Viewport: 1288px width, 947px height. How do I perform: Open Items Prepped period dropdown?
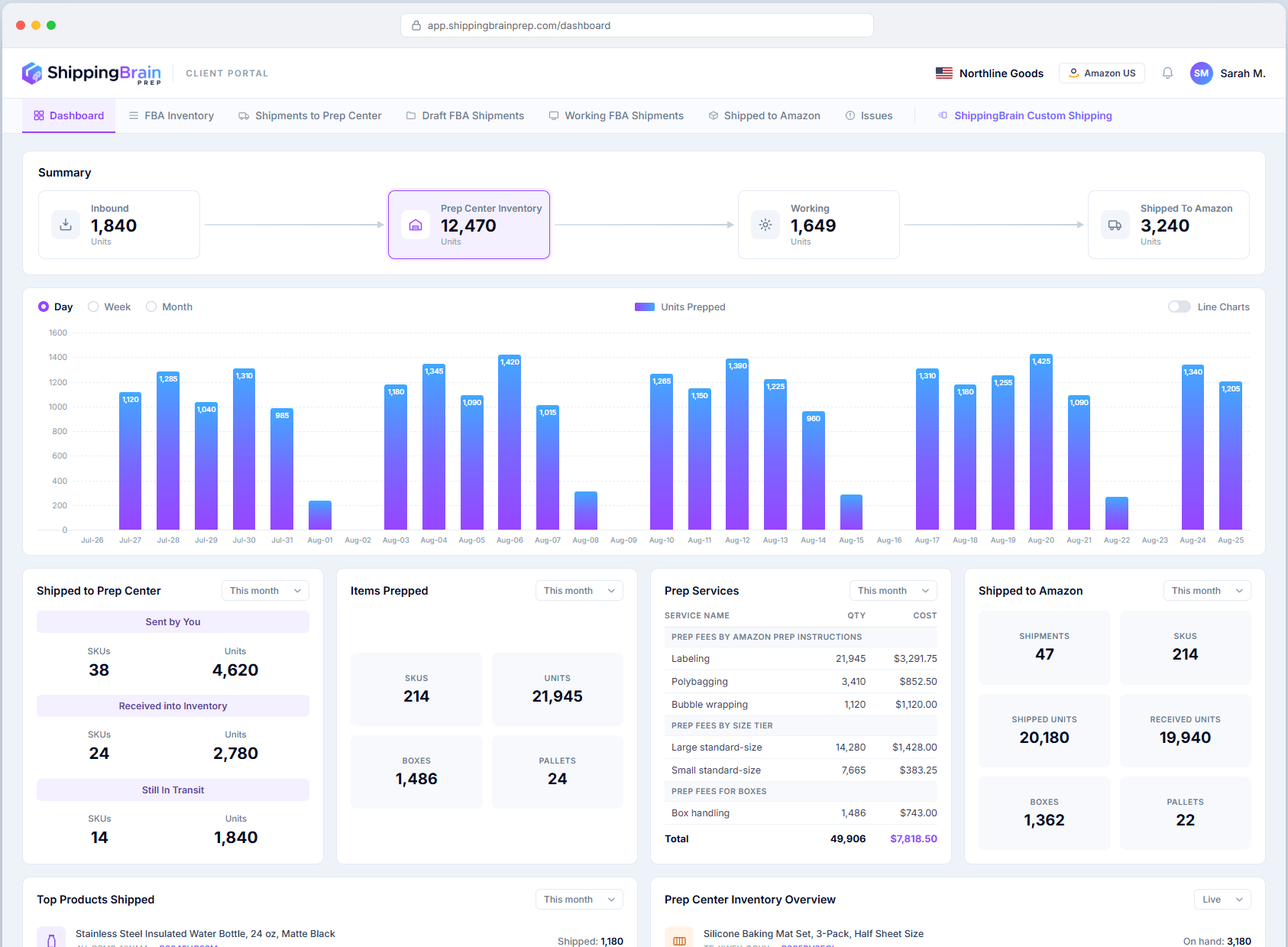[579, 591]
